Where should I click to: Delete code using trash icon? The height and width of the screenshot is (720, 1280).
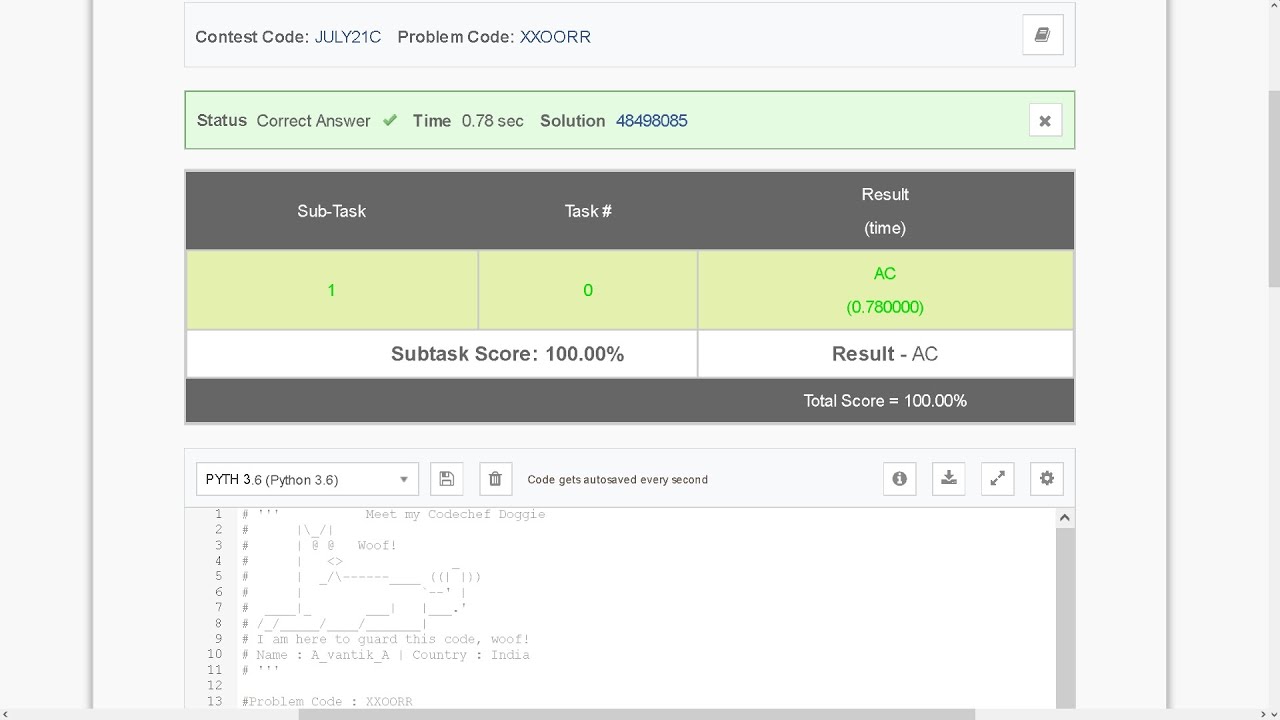495,479
